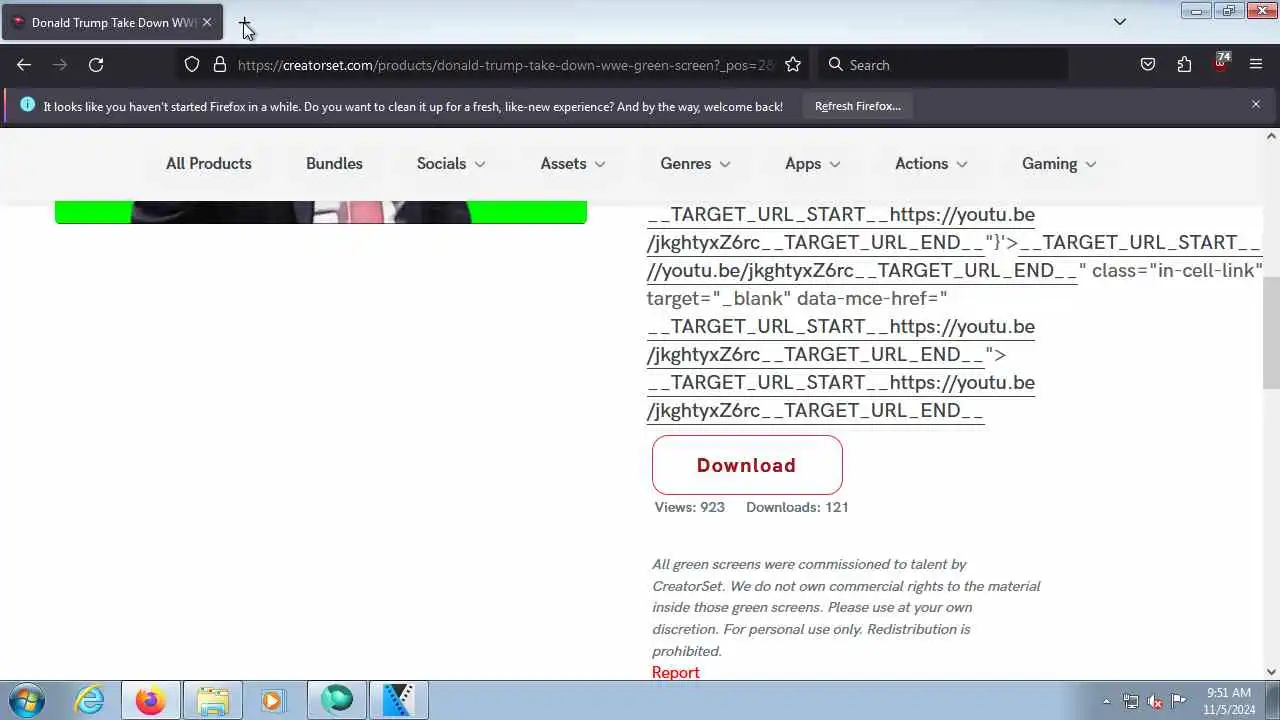Click the Refresh Firefox button
Image resolution: width=1280 pixels, height=720 pixels.
tap(857, 106)
